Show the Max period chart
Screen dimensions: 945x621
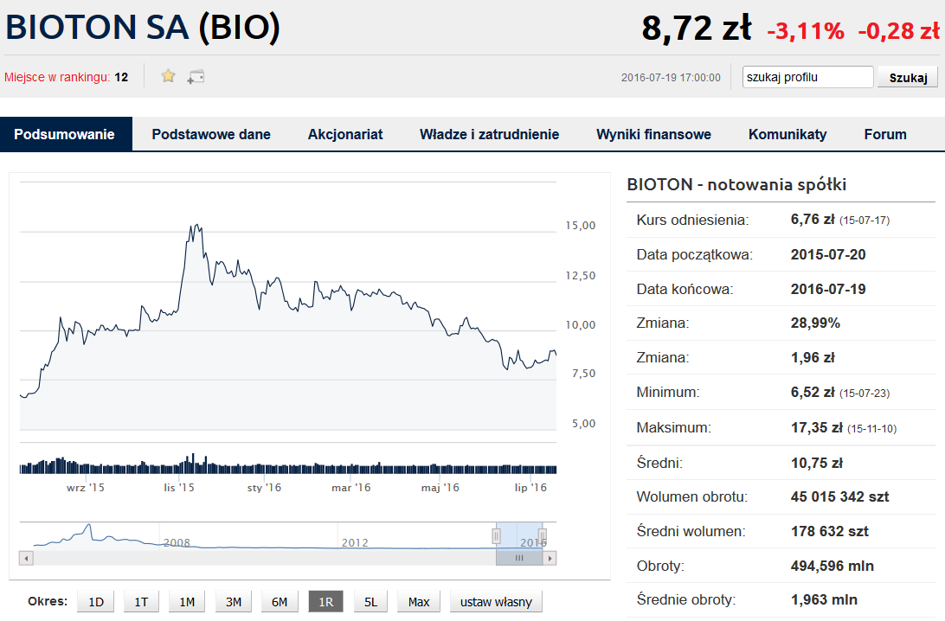point(418,602)
